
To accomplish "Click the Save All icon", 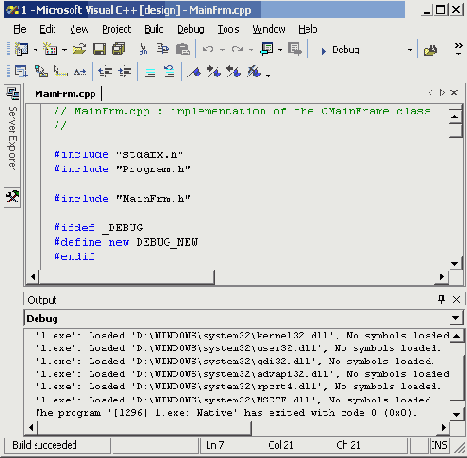I will (x=118, y=49).
